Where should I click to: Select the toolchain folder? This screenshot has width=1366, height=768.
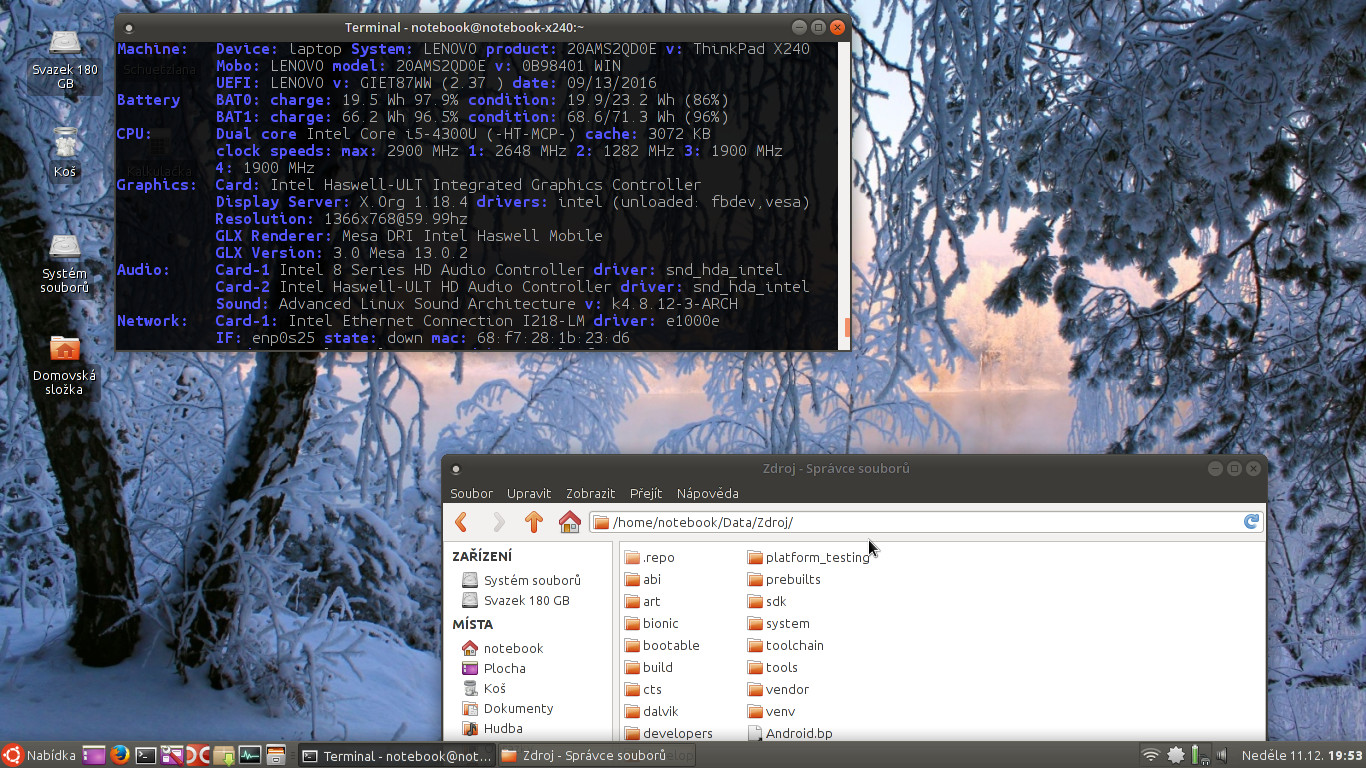[x=786, y=645]
